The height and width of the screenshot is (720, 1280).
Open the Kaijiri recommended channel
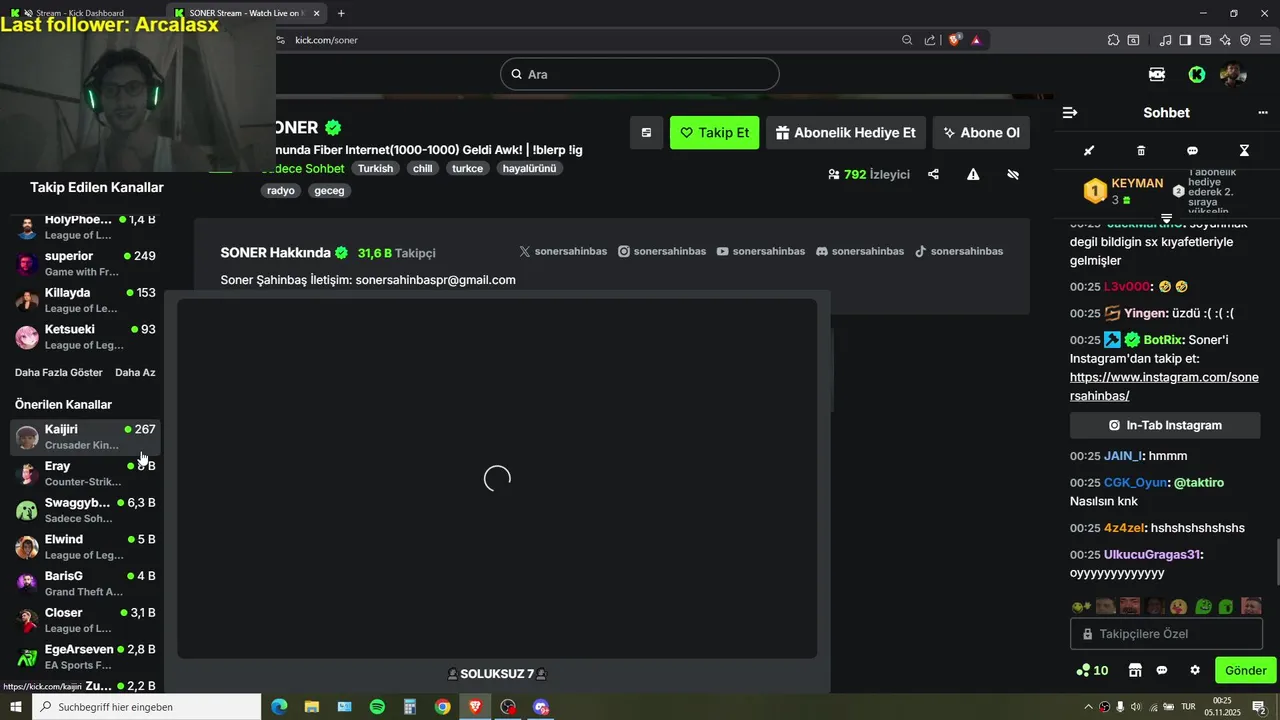pyautogui.click(x=85, y=437)
